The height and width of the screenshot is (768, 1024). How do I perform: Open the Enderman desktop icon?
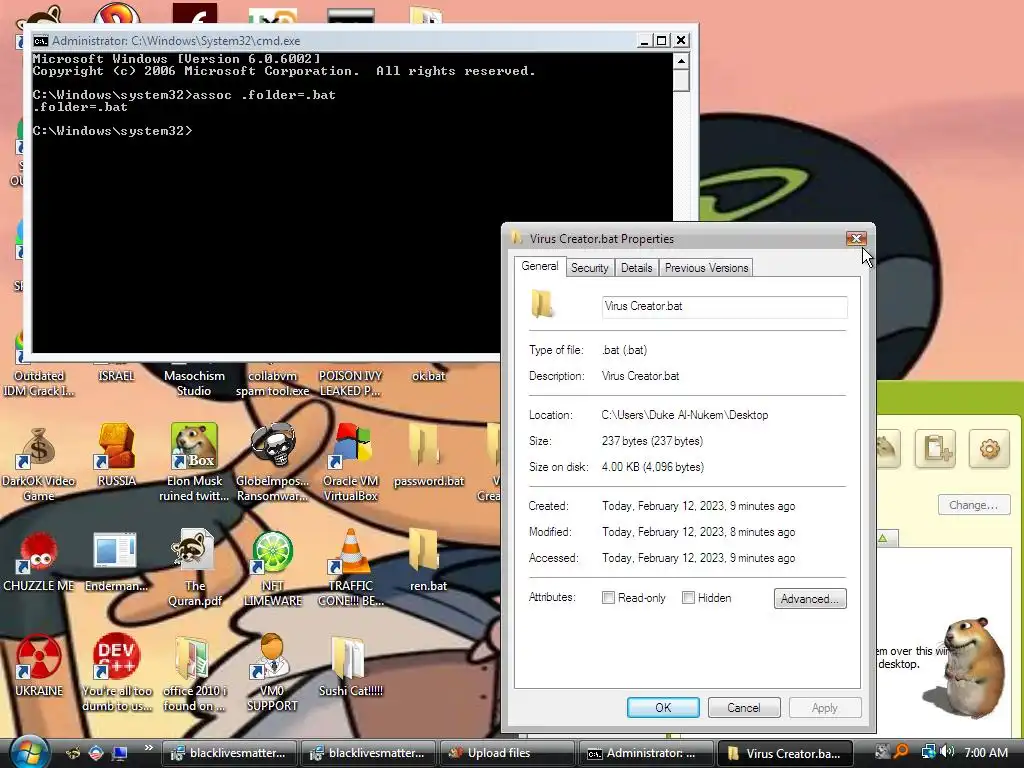(x=116, y=551)
